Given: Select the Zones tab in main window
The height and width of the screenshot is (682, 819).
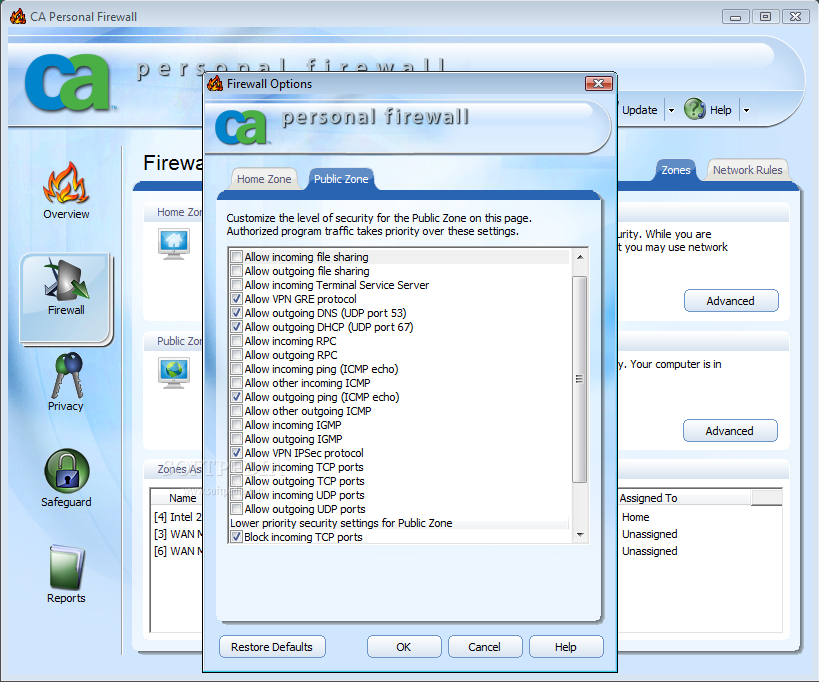Looking at the screenshot, I should coord(675,170).
